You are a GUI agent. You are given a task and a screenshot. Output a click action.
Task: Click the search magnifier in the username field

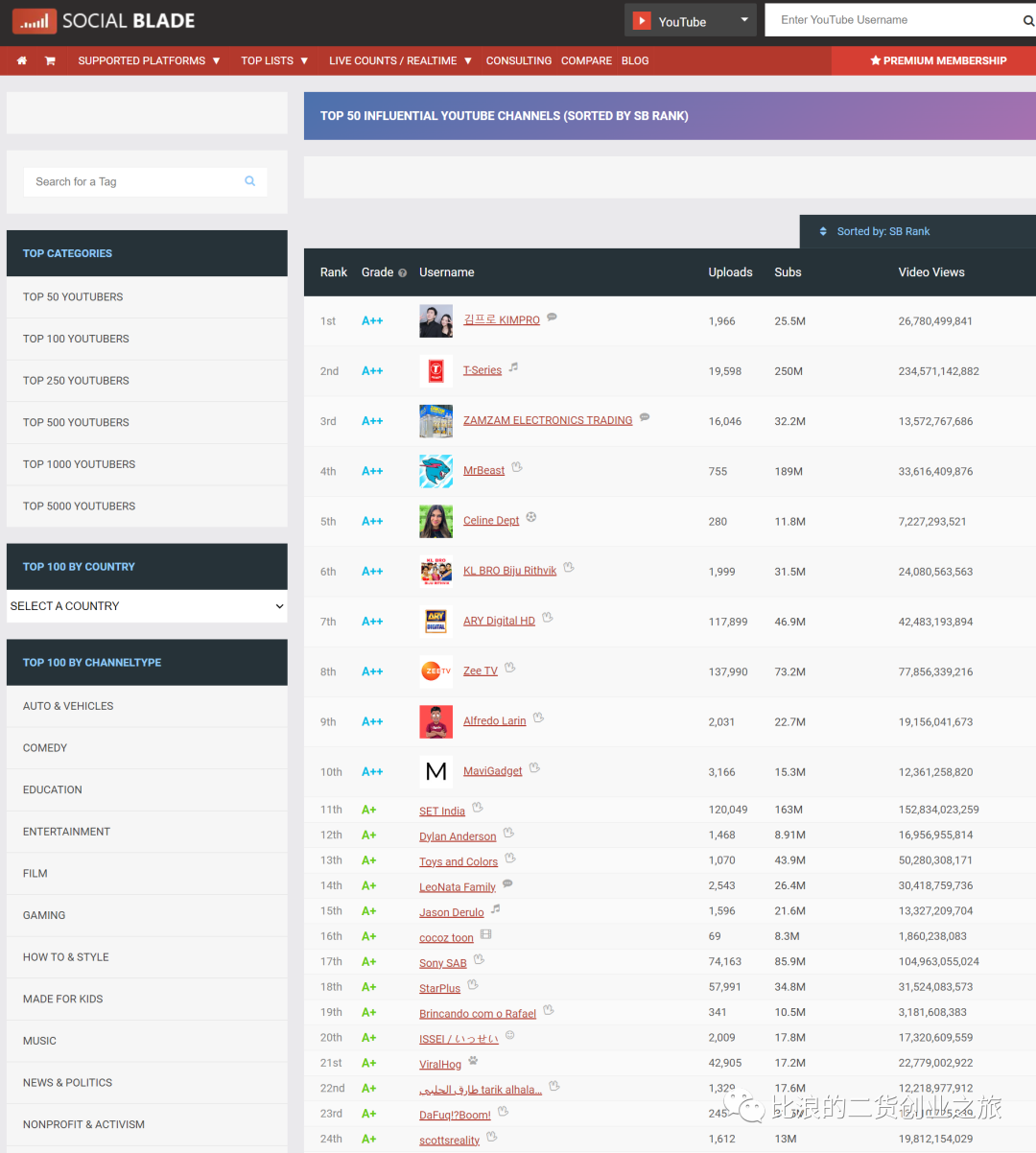pos(1028,20)
